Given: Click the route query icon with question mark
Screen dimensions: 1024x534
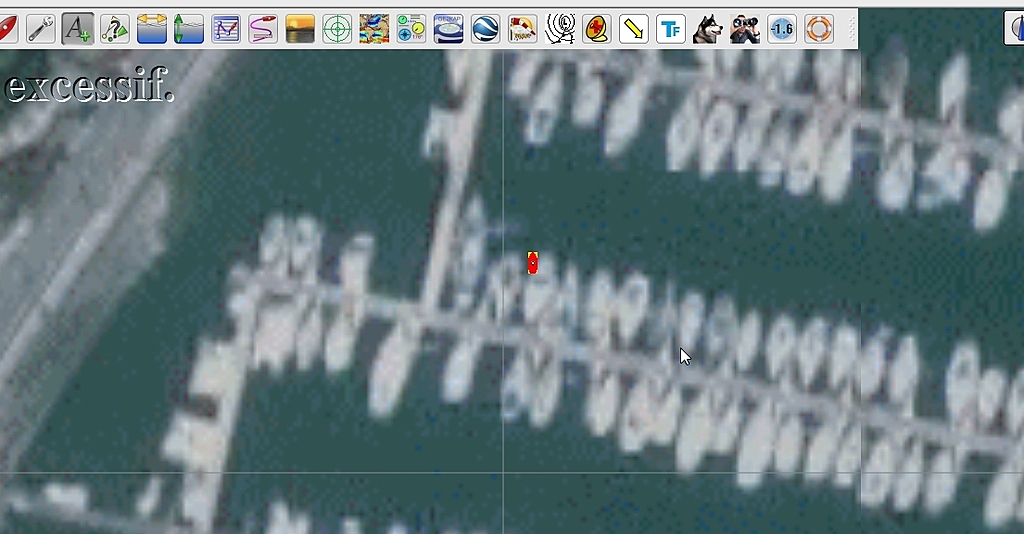Looking at the screenshot, I should tap(114, 29).
